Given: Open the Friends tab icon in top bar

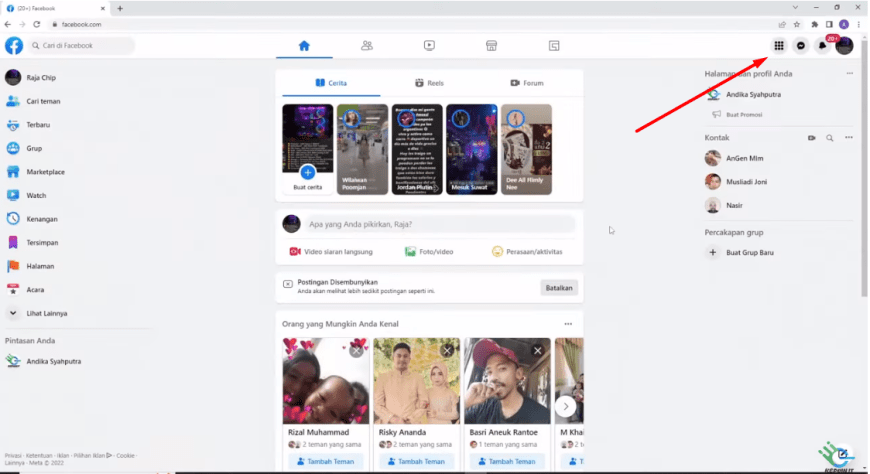Looking at the screenshot, I should 367,46.
